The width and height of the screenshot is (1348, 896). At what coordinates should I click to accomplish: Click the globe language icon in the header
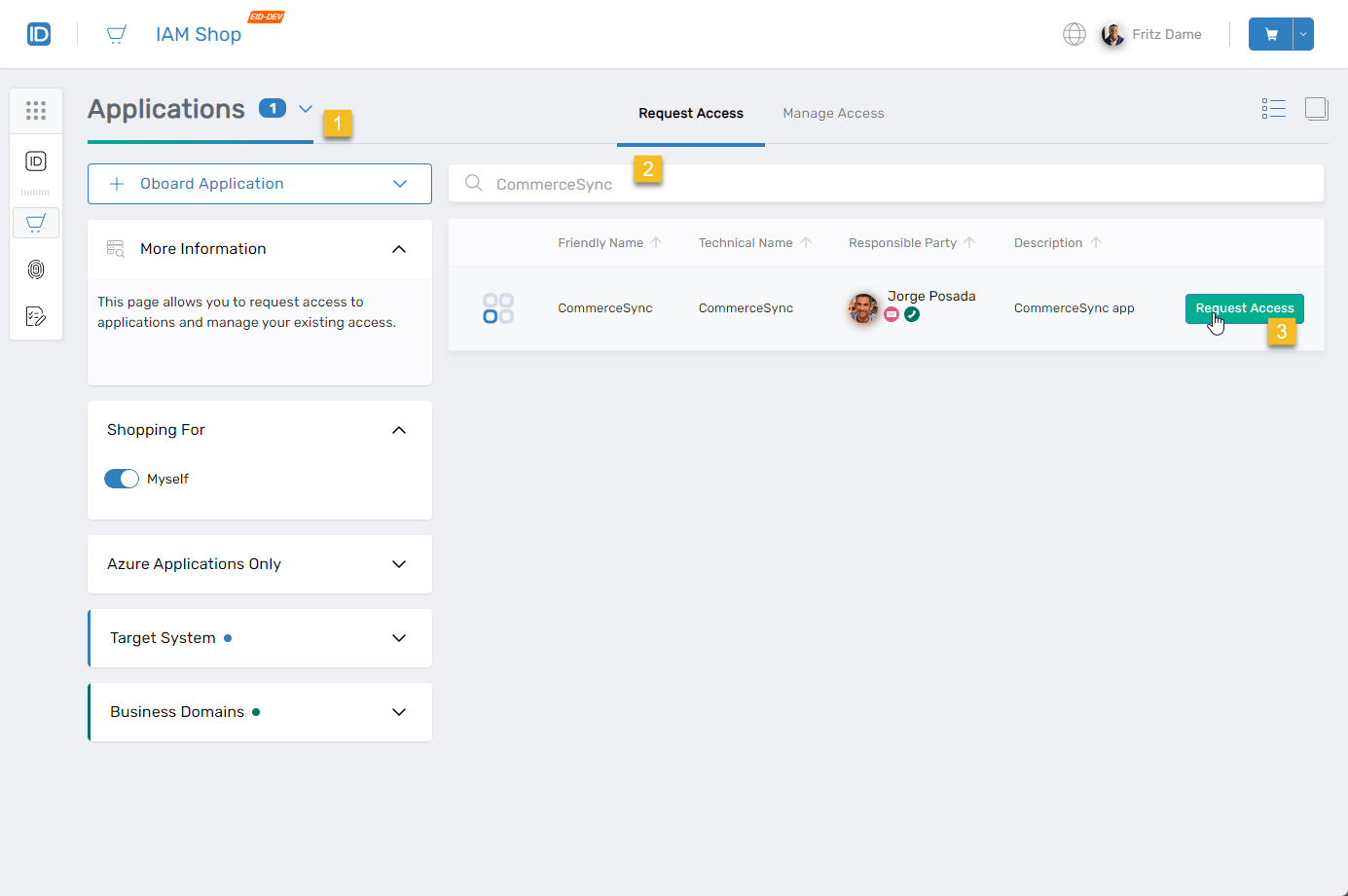1074,33
